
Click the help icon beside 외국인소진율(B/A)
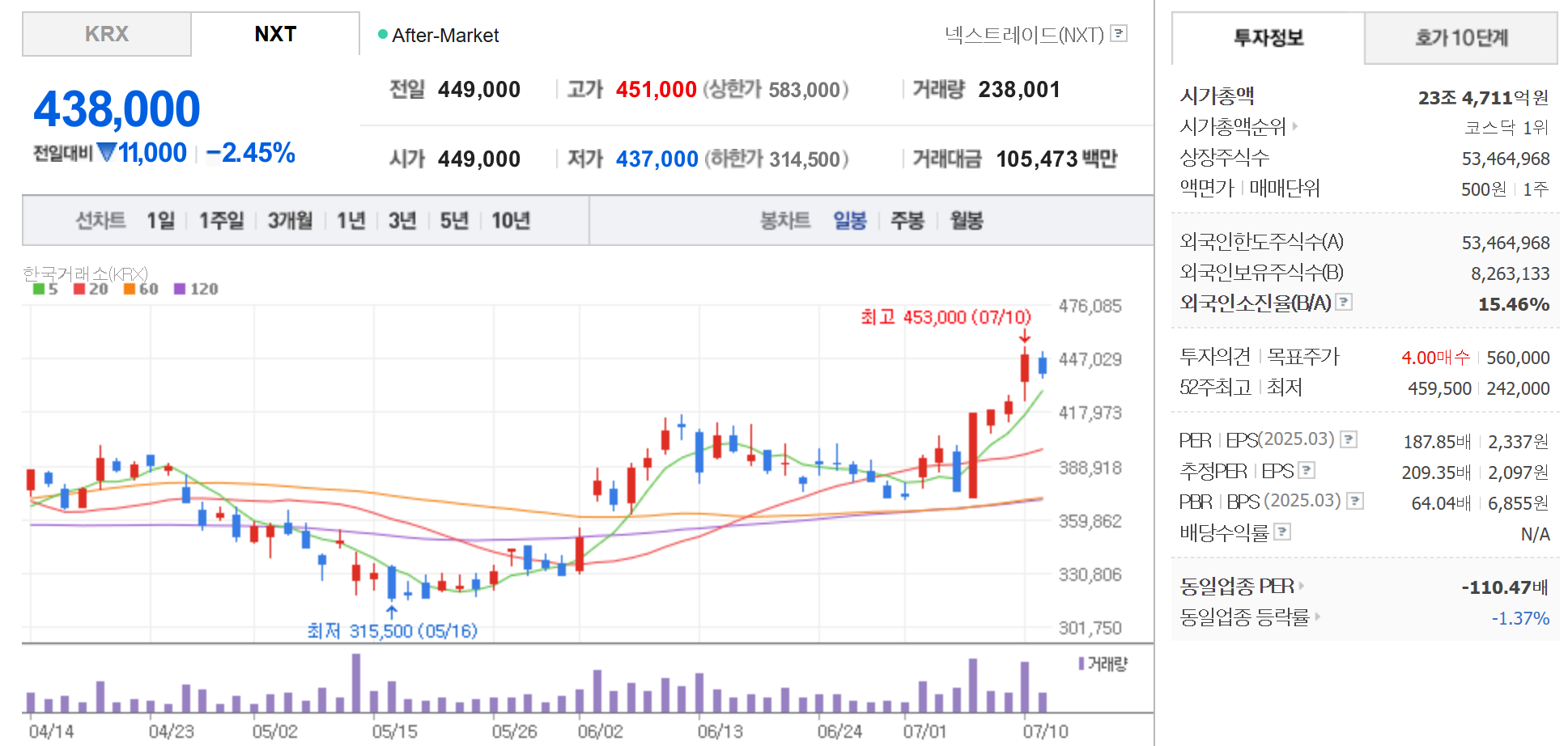pyautogui.click(x=1345, y=302)
